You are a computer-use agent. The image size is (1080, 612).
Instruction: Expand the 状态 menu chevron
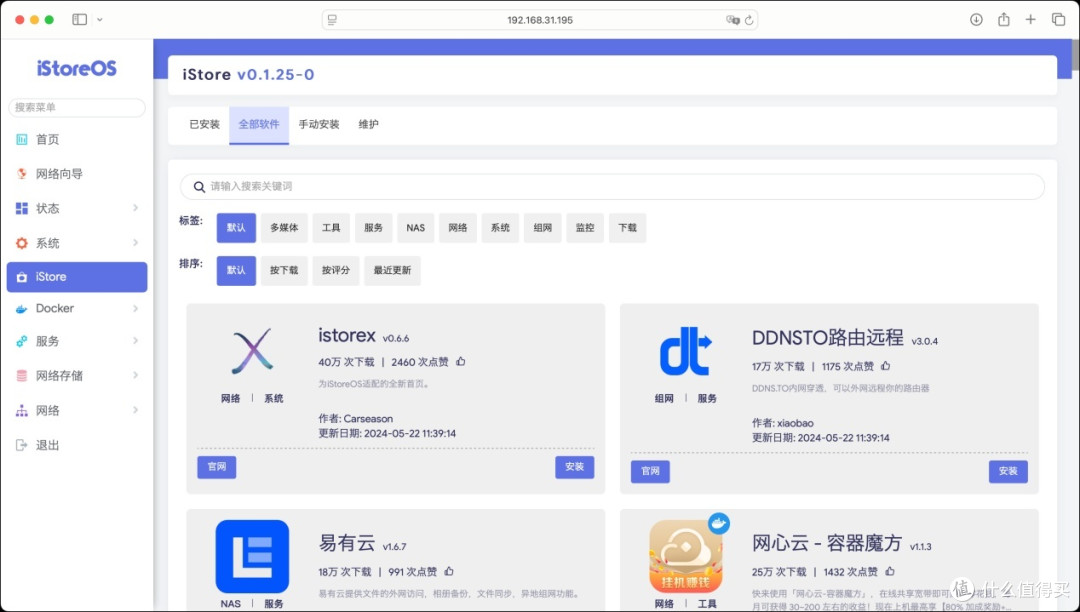coord(136,207)
